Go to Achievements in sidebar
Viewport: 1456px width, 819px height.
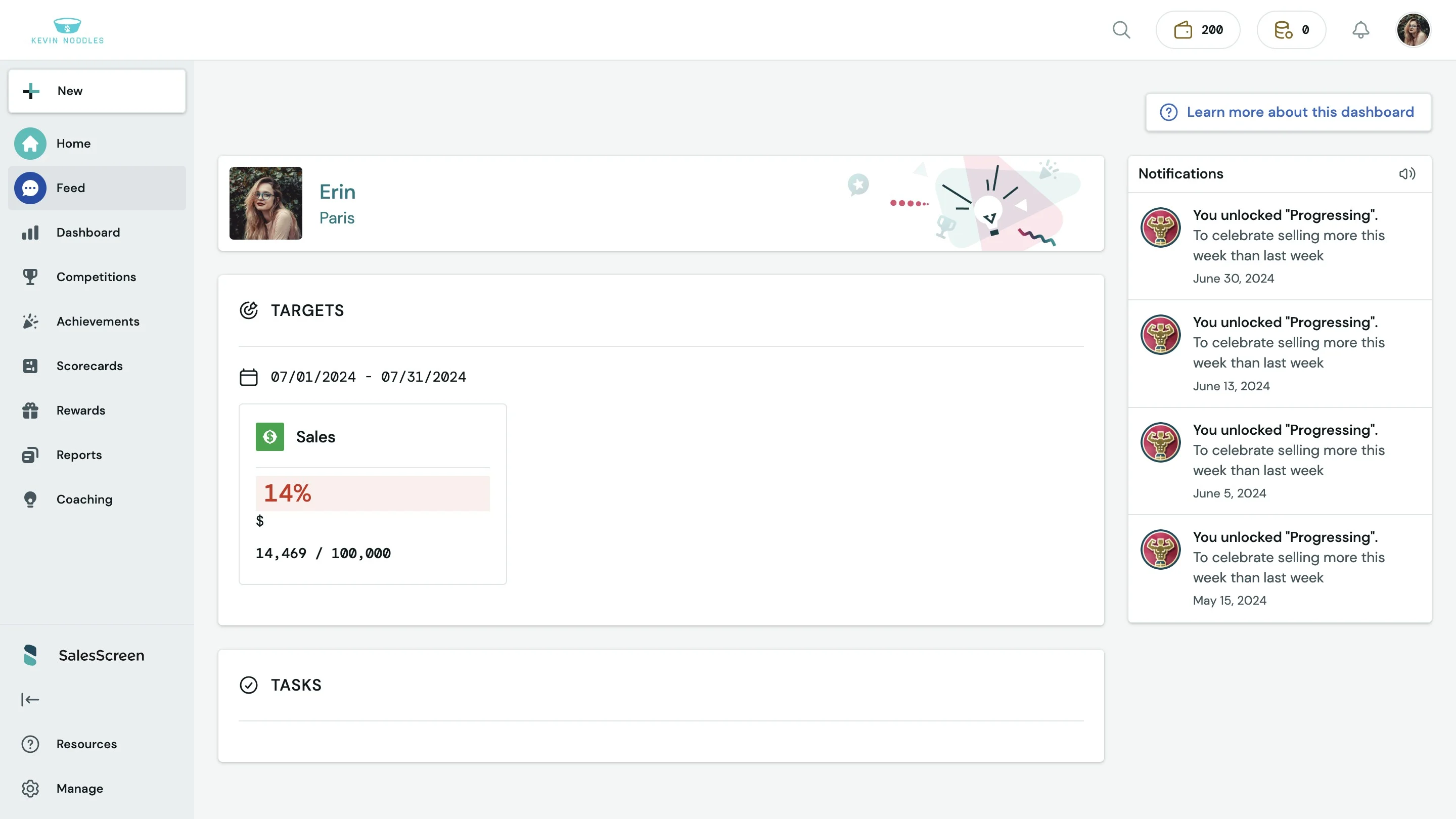click(97, 322)
